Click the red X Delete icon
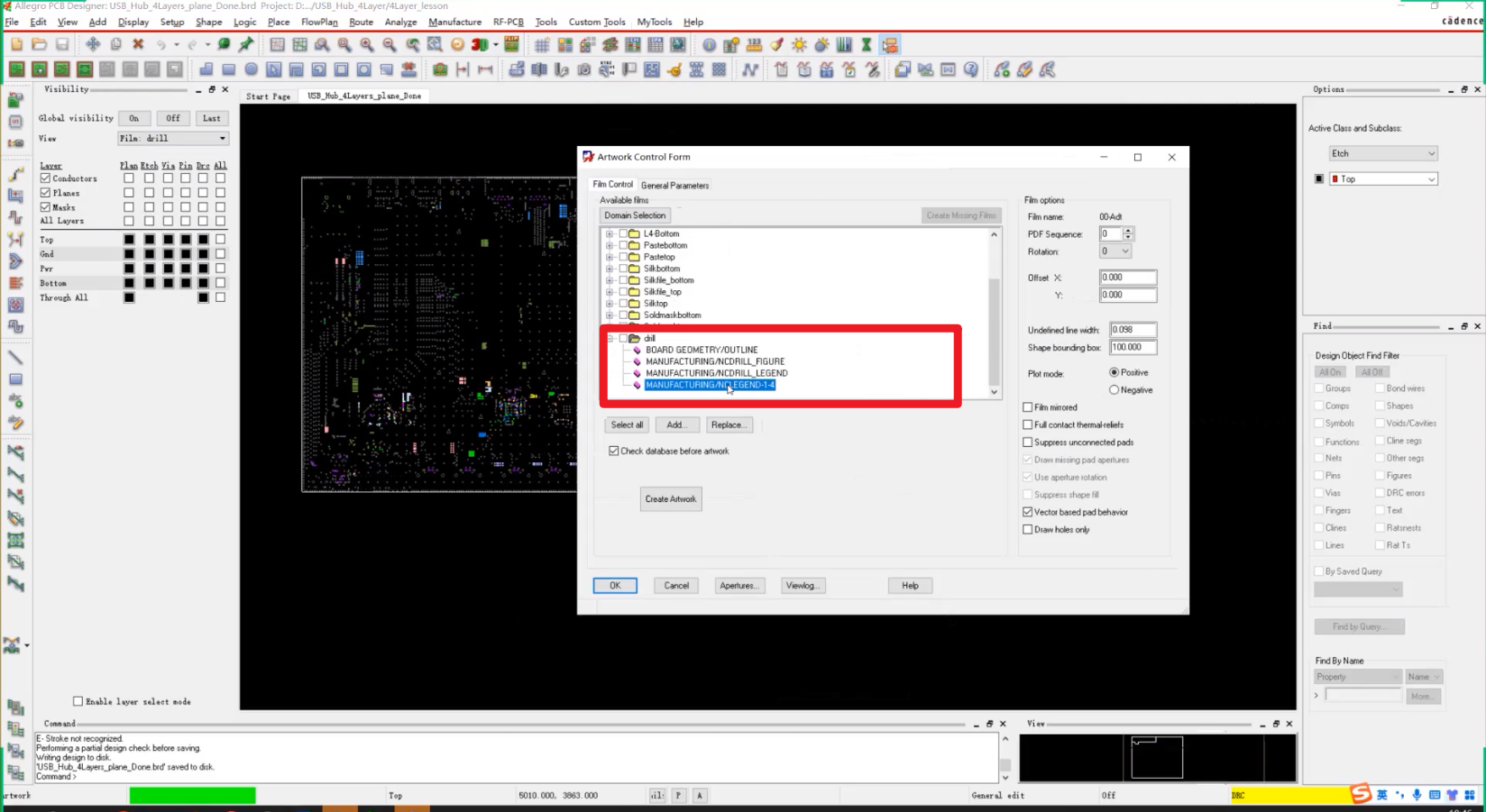The height and width of the screenshot is (812, 1486). (x=138, y=44)
